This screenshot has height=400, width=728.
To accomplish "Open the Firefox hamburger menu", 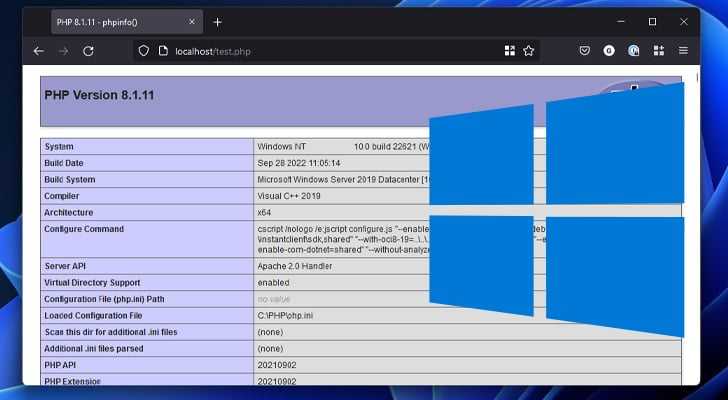I will [683, 51].
